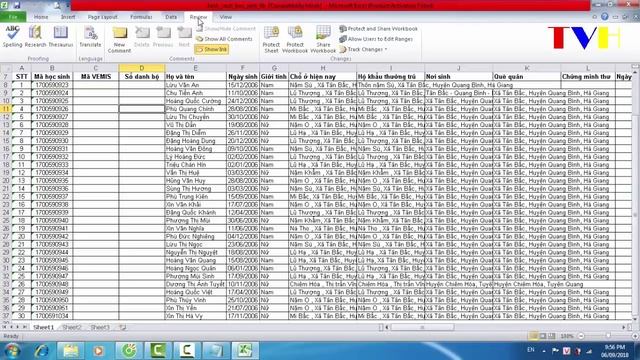Select column A header
Viewport: 640px width, 360px height.
22,68
